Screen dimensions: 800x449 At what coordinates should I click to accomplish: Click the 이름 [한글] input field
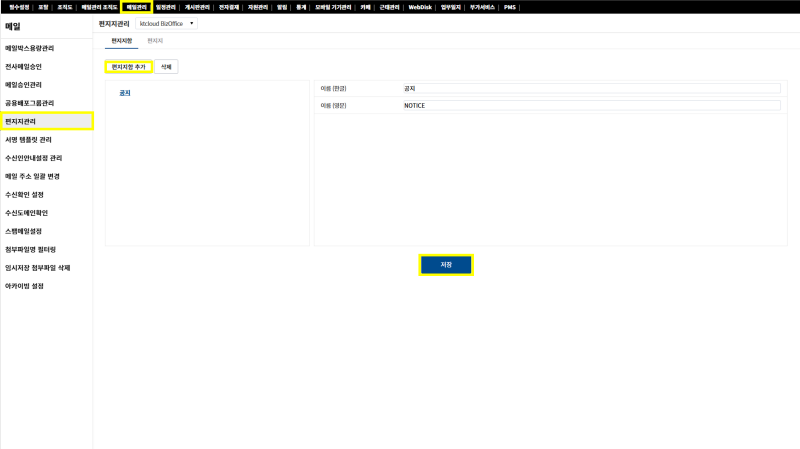tap(590, 88)
